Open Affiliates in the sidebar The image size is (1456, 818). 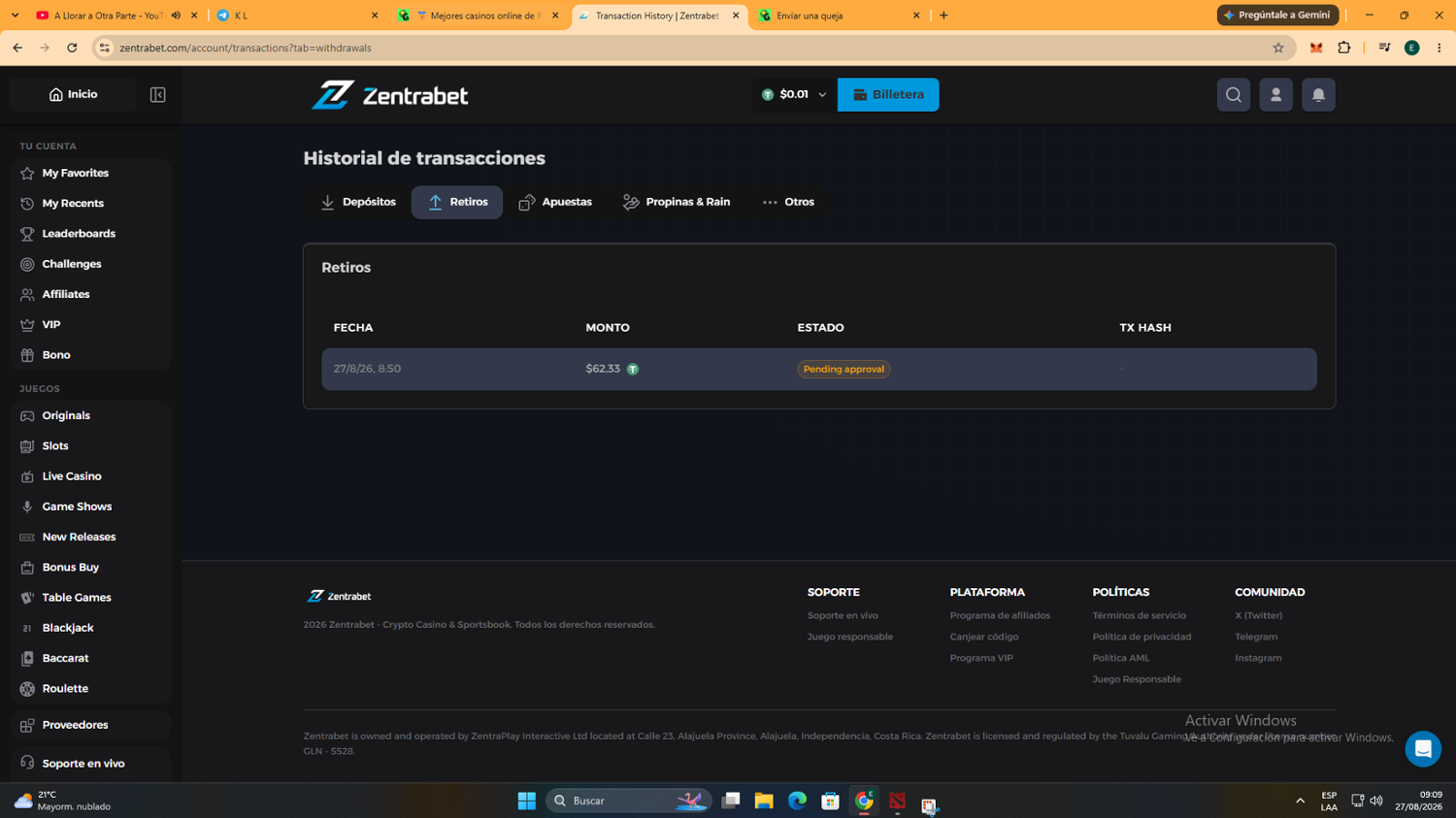click(91, 294)
